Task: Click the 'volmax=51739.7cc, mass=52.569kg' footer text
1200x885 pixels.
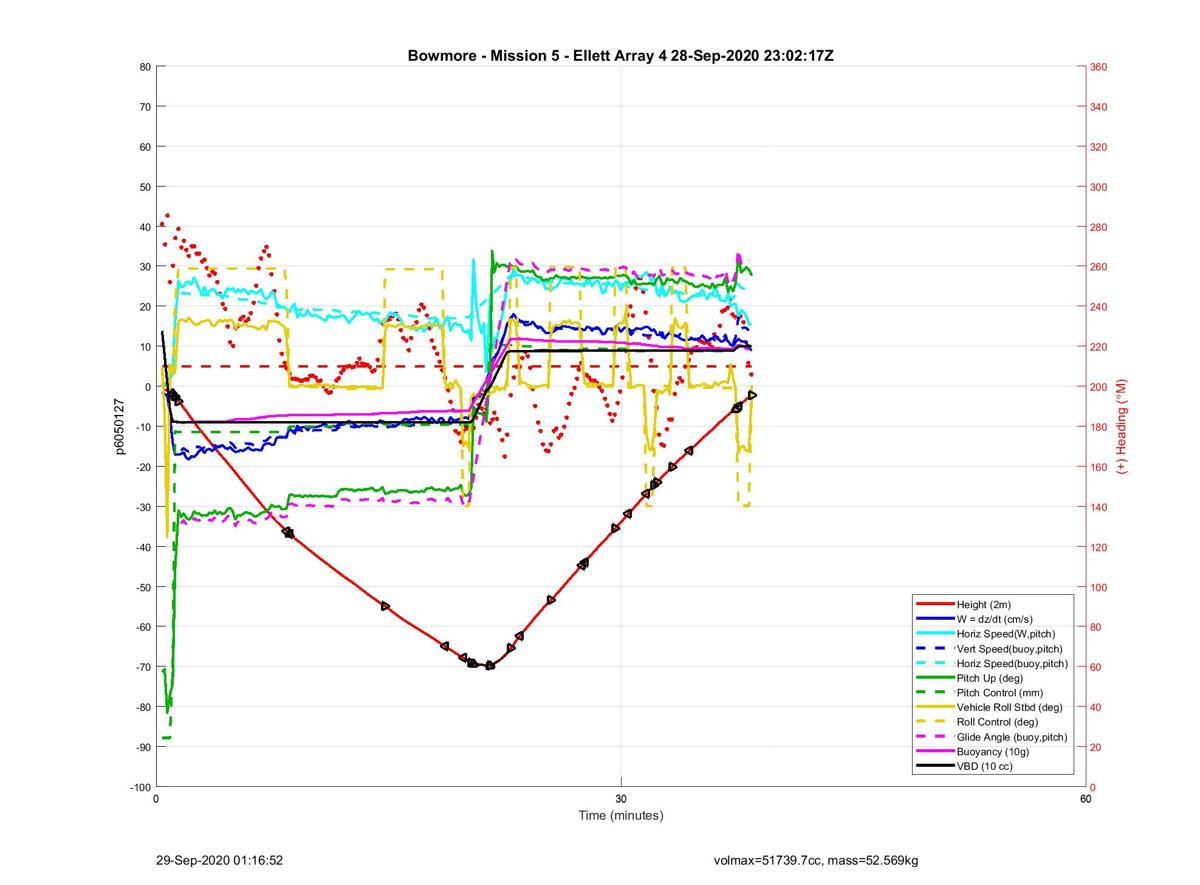Action: 816,860
